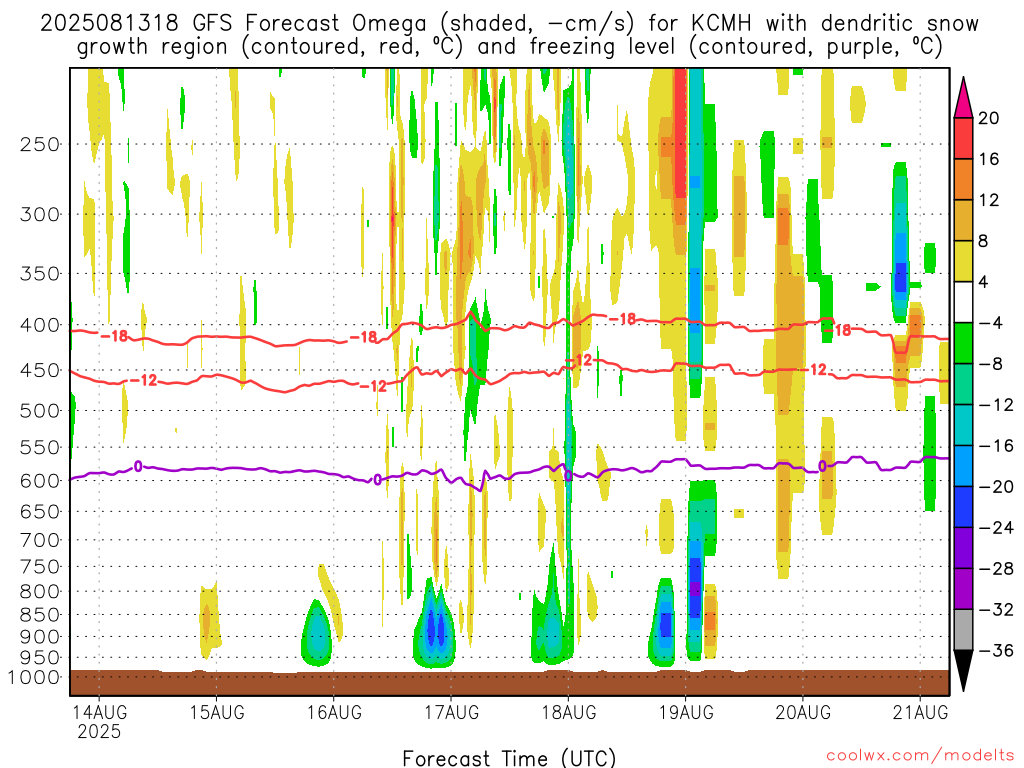Click the purple color bar segment below -24
Screen dimensions: 1024x768
point(963,548)
